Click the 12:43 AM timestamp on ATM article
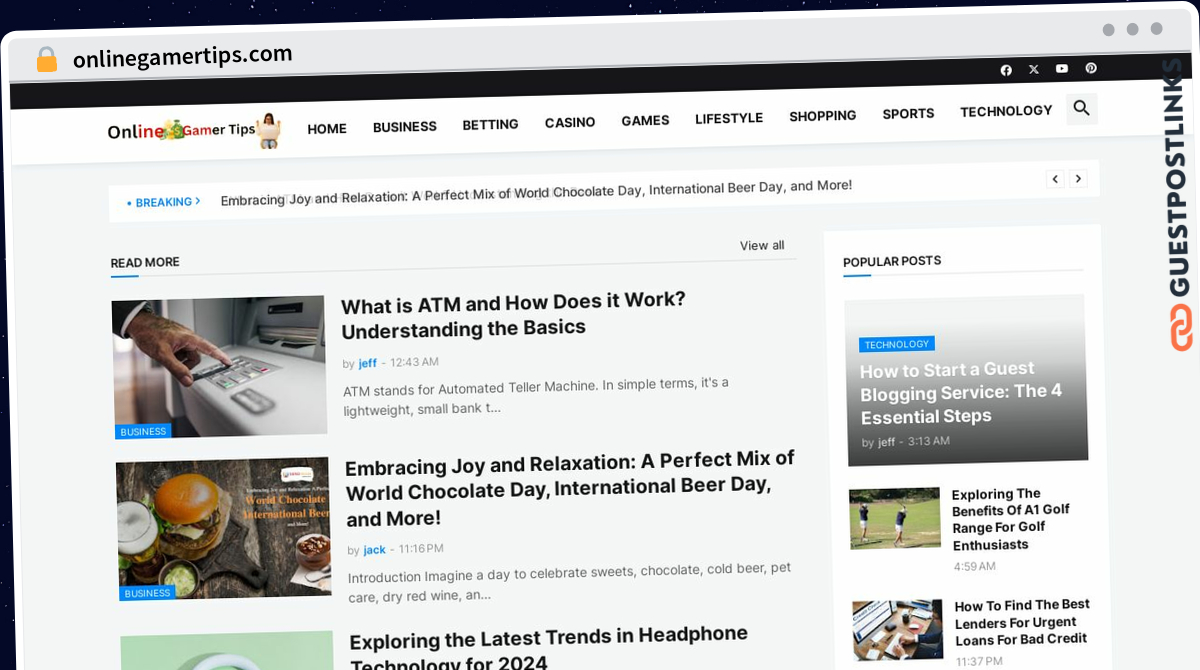The width and height of the screenshot is (1200, 670). 414,362
